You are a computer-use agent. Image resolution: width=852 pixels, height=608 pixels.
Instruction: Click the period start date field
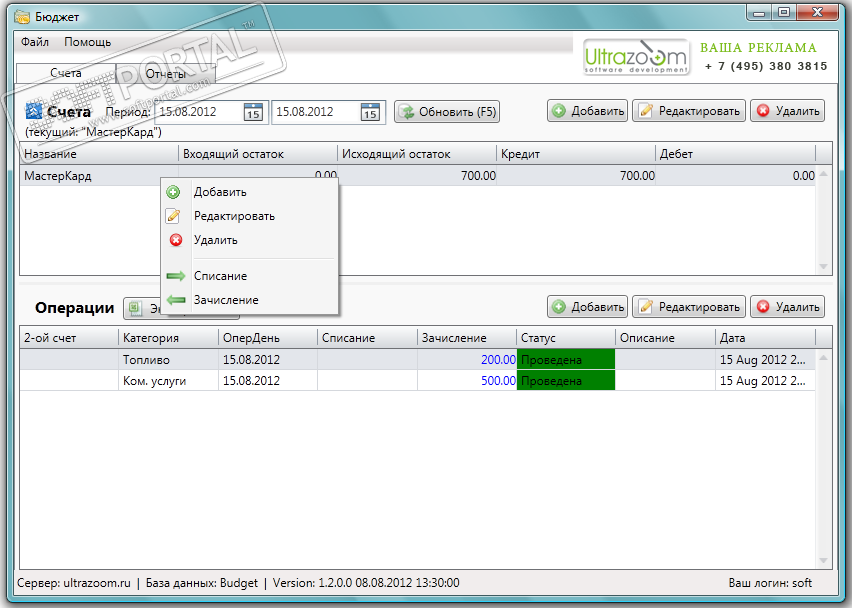[199, 112]
